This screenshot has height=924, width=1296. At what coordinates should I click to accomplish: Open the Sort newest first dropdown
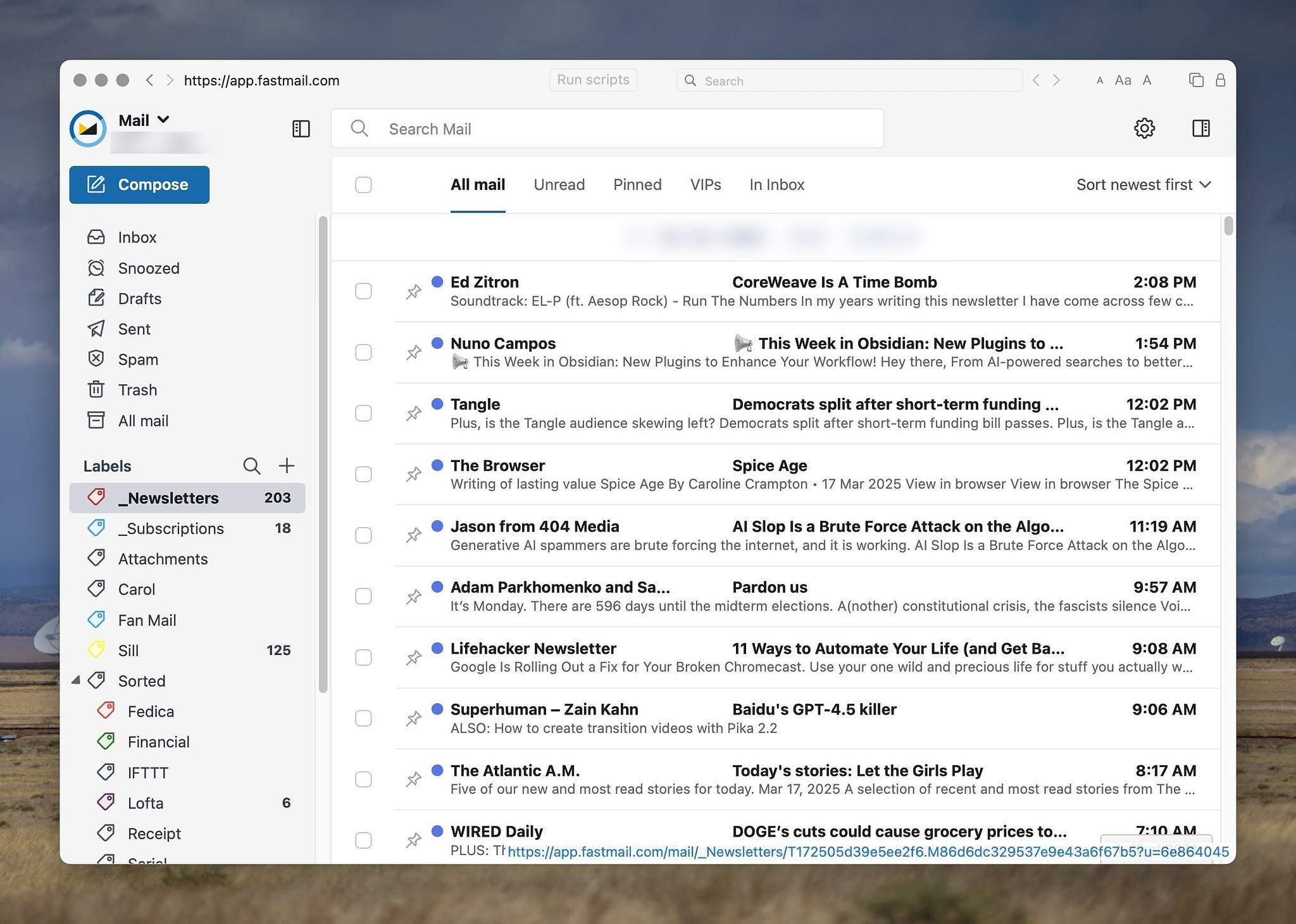(x=1143, y=185)
